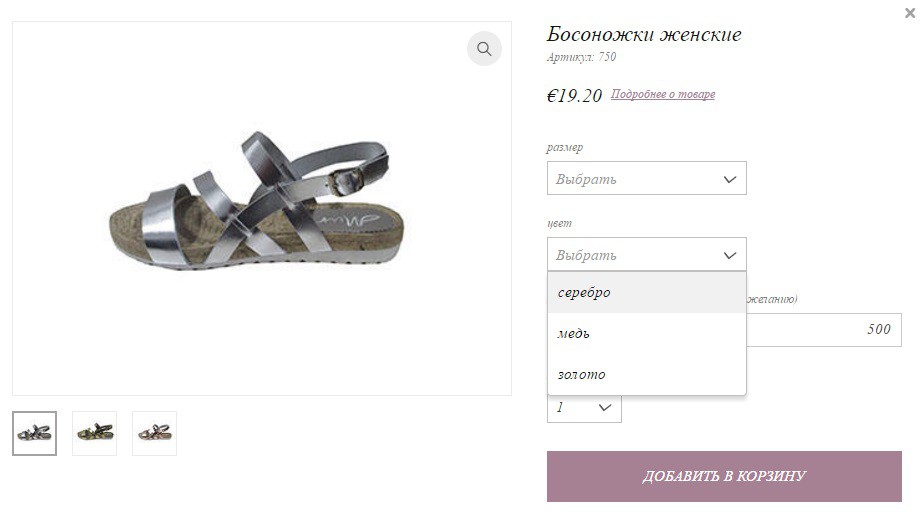The height and width of the screenshot is (512, 924).
Task: Choose серебро color option
Action: point(646,292)
